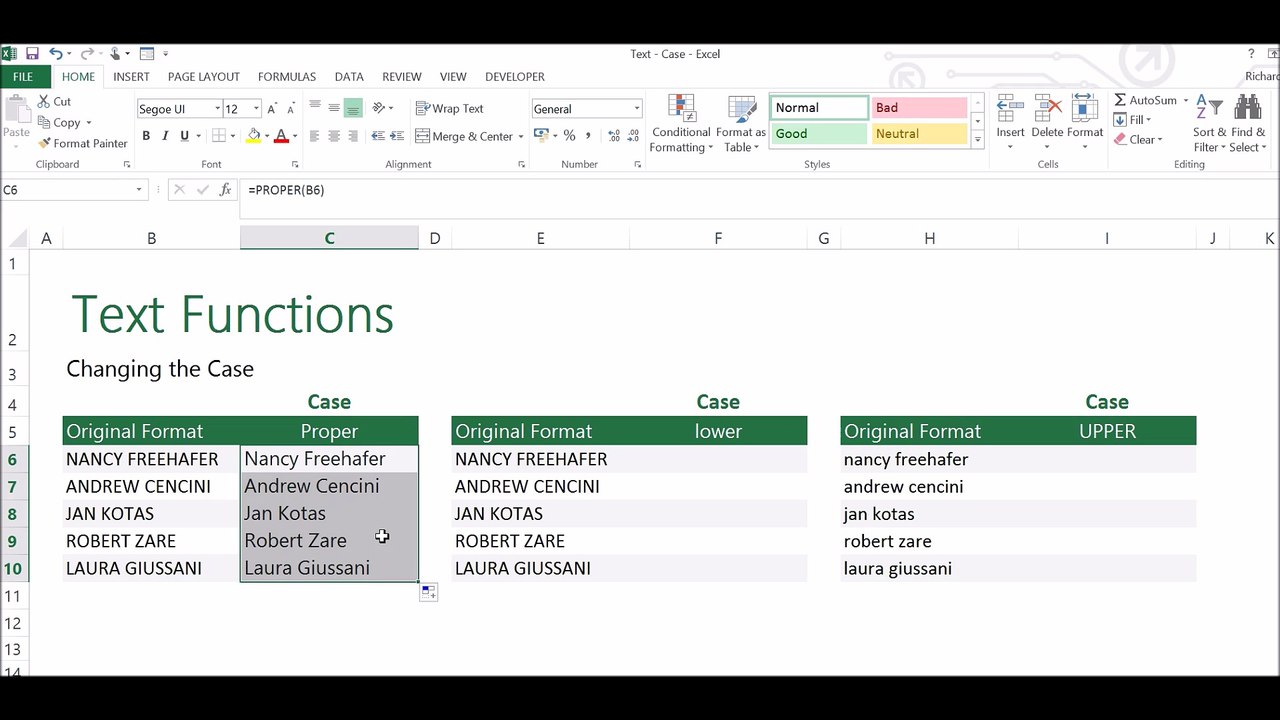Expand the cell styles gallery
Image resolution: width=1280 pixels, height=720 pixels.
977,140
